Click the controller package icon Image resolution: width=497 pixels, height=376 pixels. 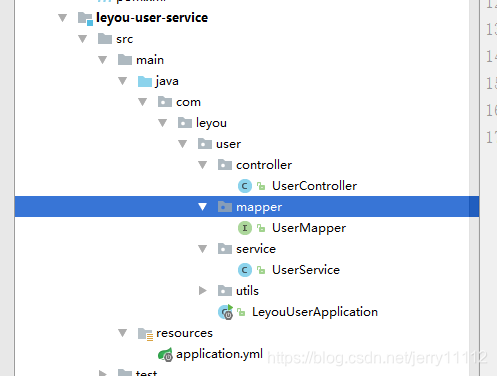225,165
